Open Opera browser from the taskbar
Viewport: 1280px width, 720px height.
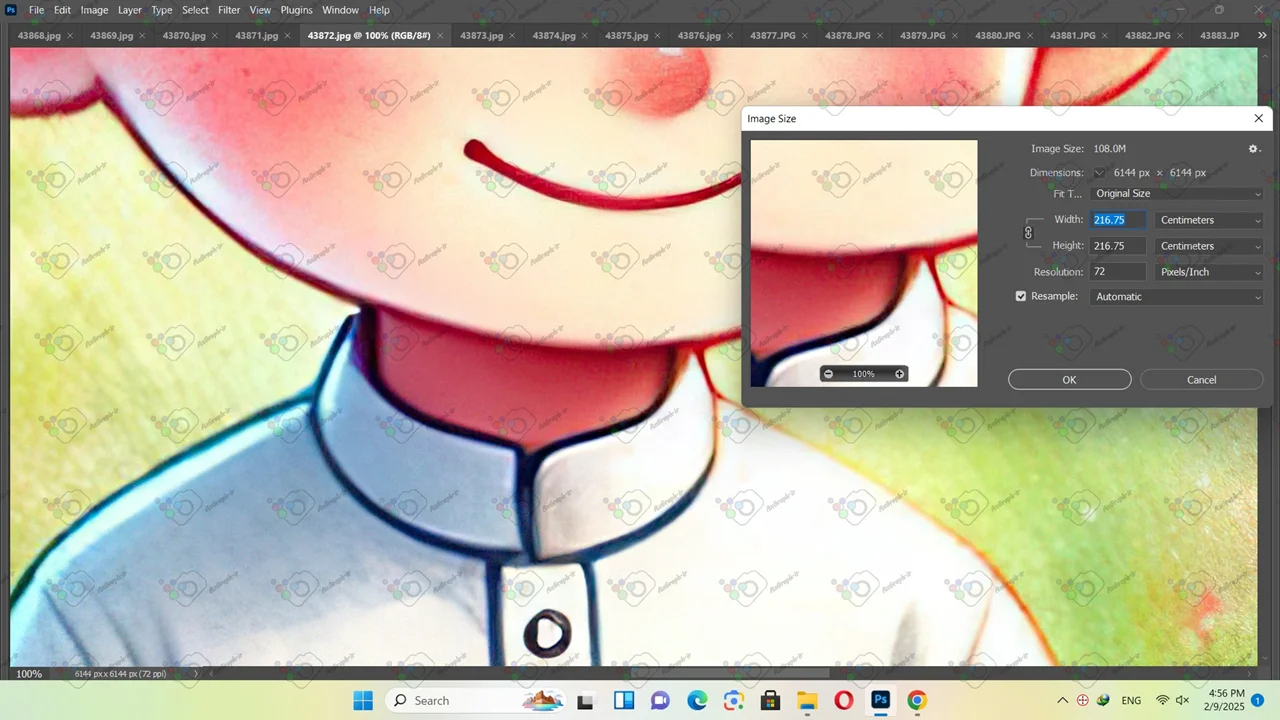843,700
